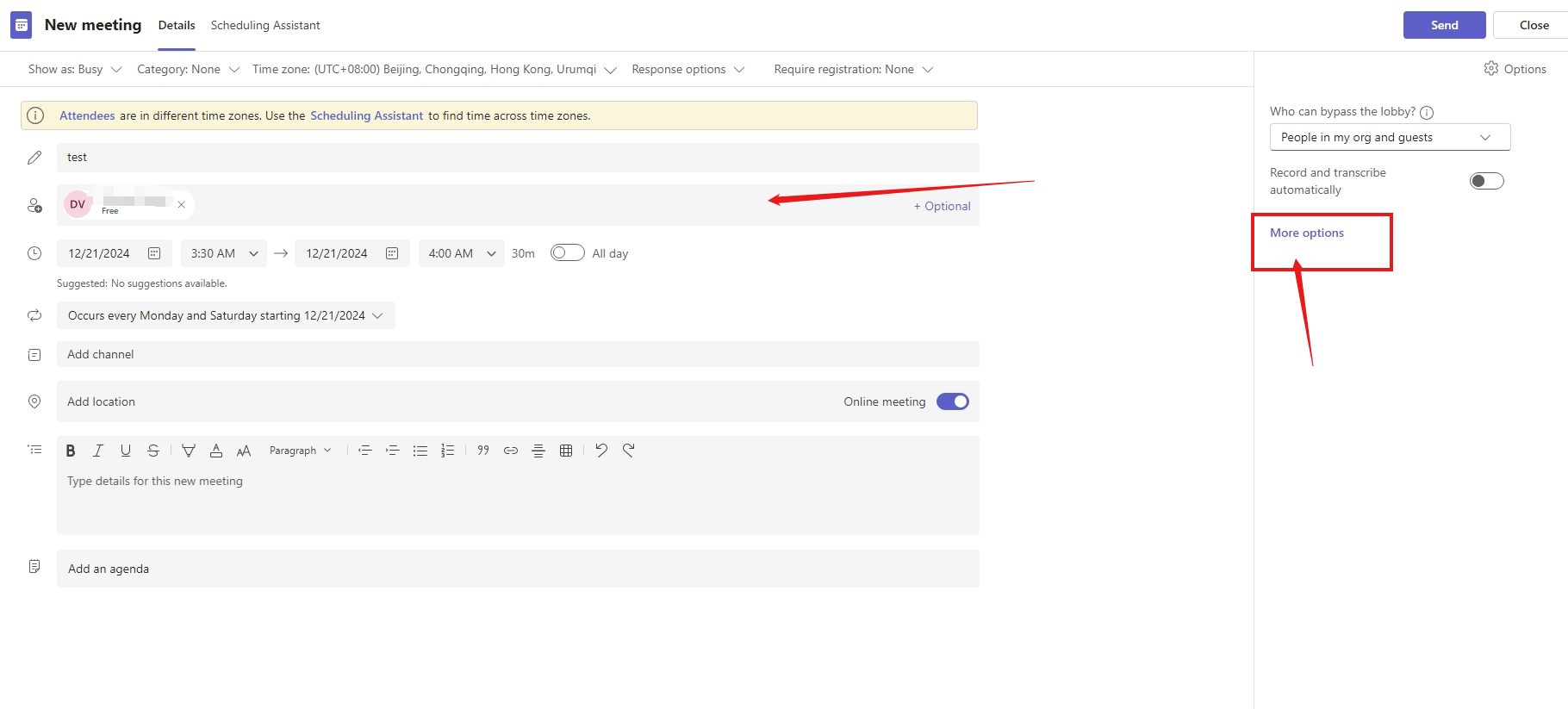1568x709 pixels.
Task: Apply italic formatting in the editor
Action: pos(98,451)
